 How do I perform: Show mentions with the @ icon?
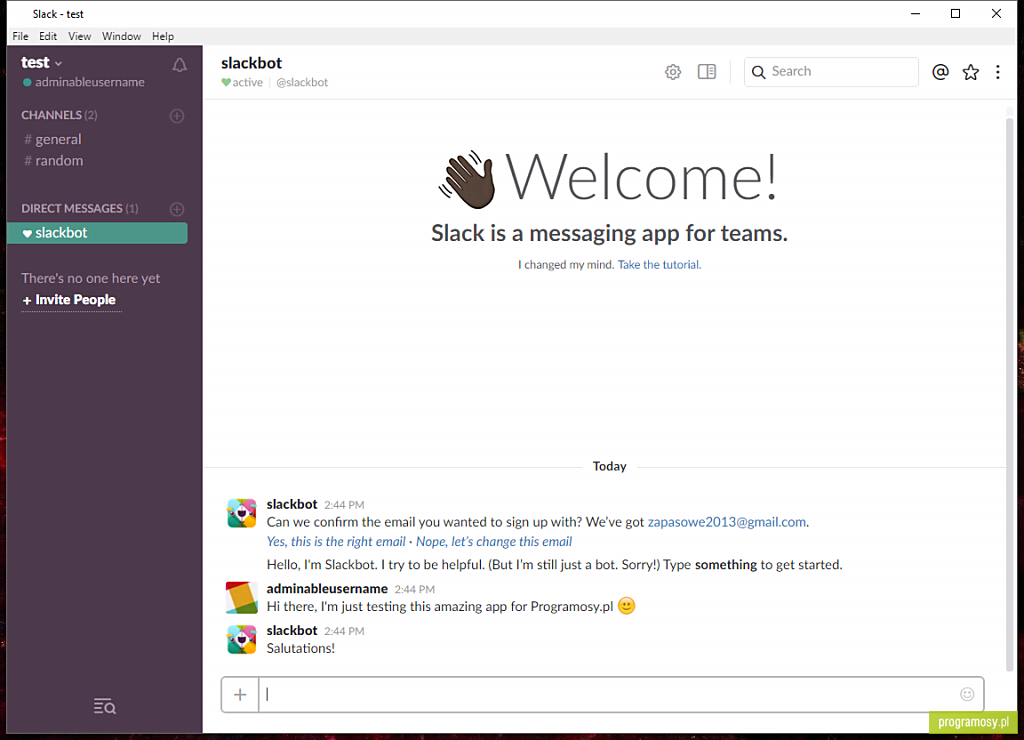point(940,72)
